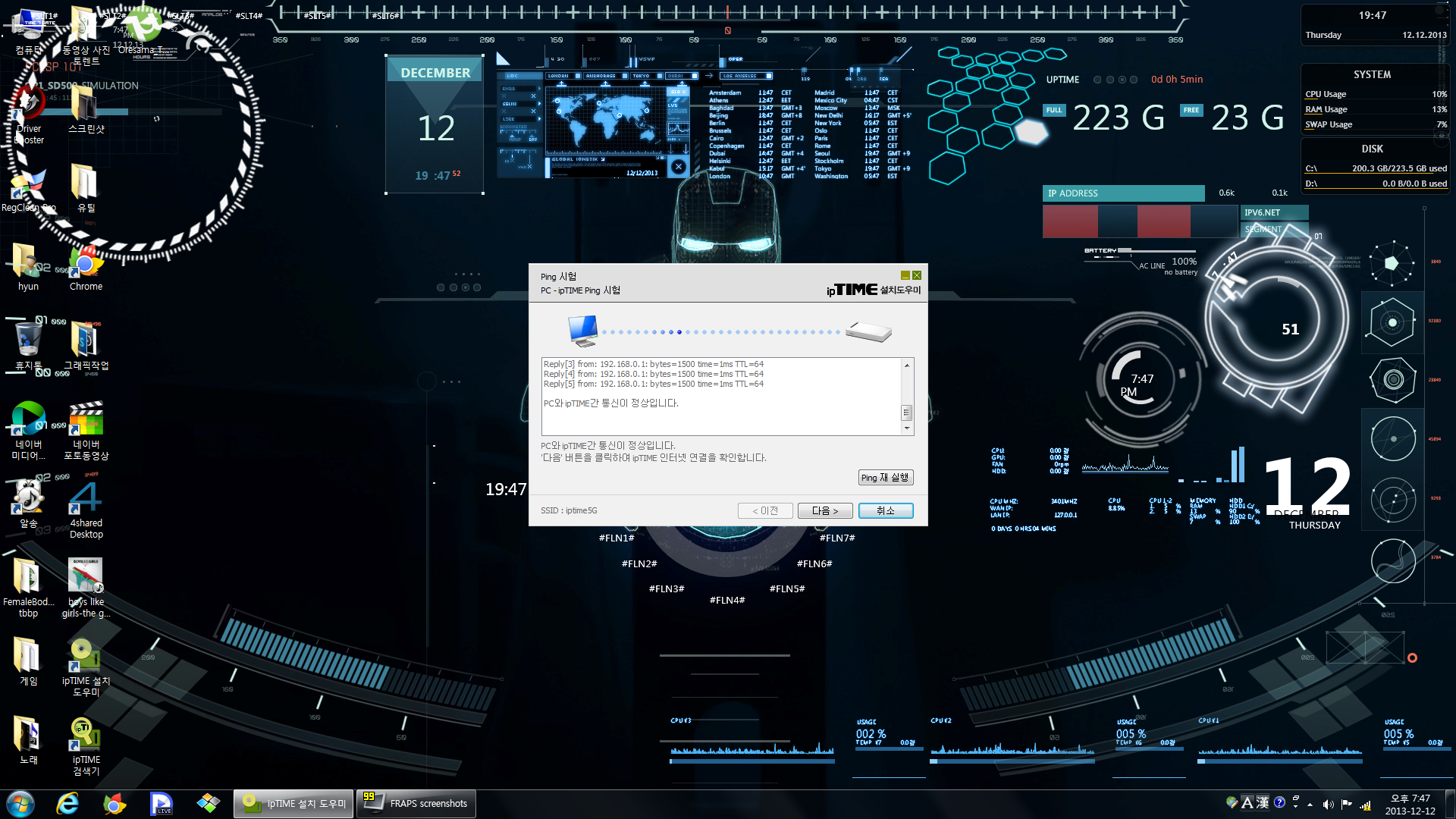Click the taskbar clock showing 오후 7:47

click(1410, 805)
